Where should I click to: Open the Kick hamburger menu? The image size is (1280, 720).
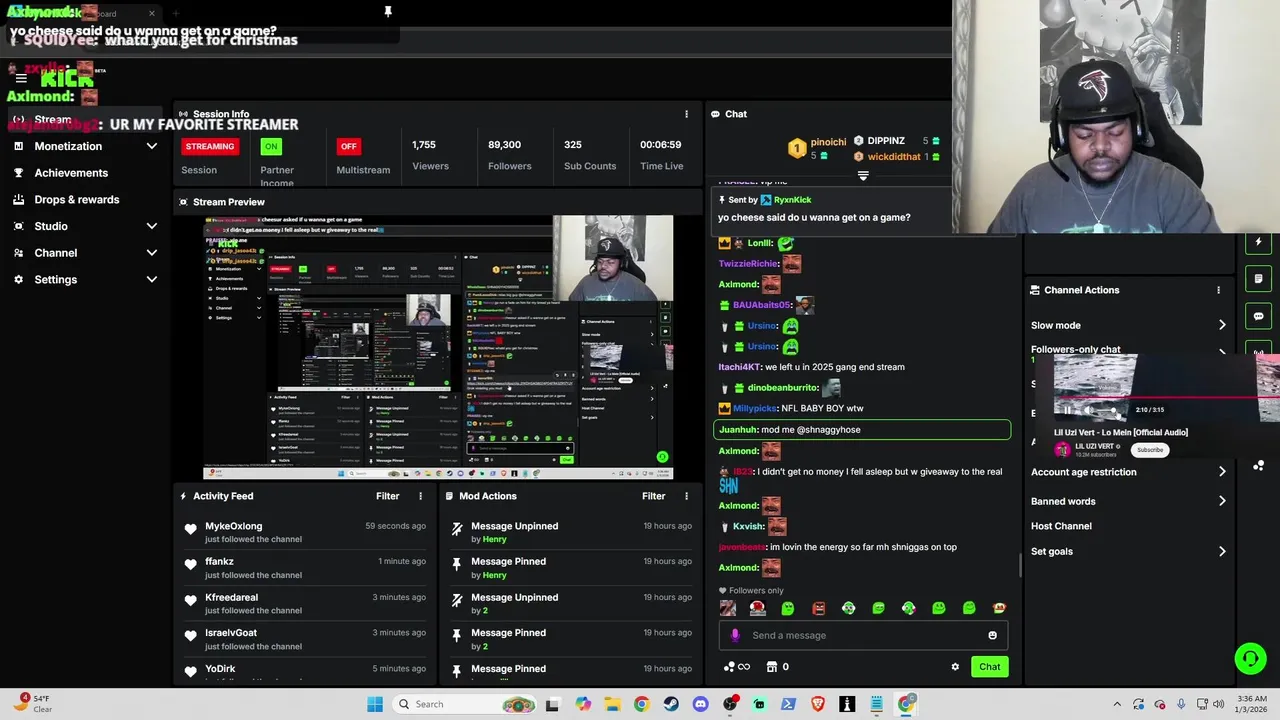pyautogui.click(x=20, y=78)
